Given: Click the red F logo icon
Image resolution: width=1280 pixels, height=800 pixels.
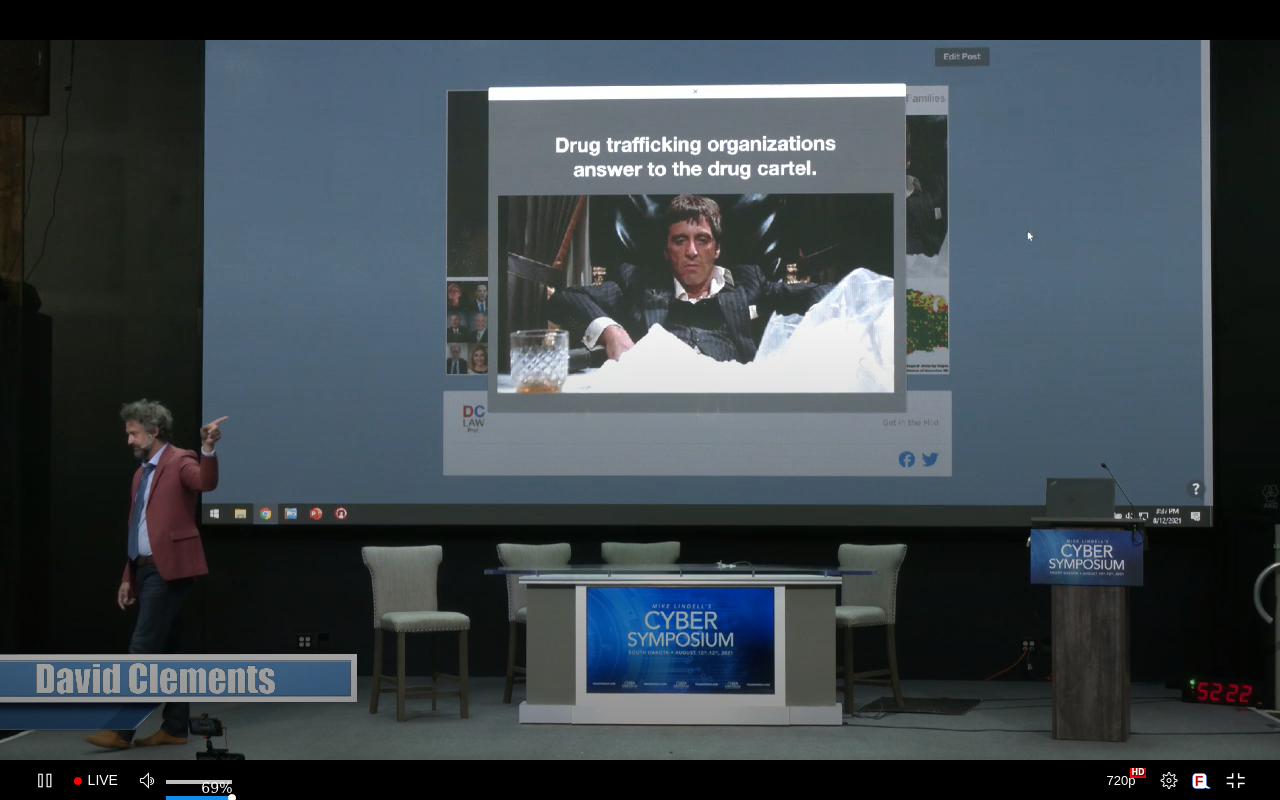Looking at the screenshot, I should (x=1201, y=780).
